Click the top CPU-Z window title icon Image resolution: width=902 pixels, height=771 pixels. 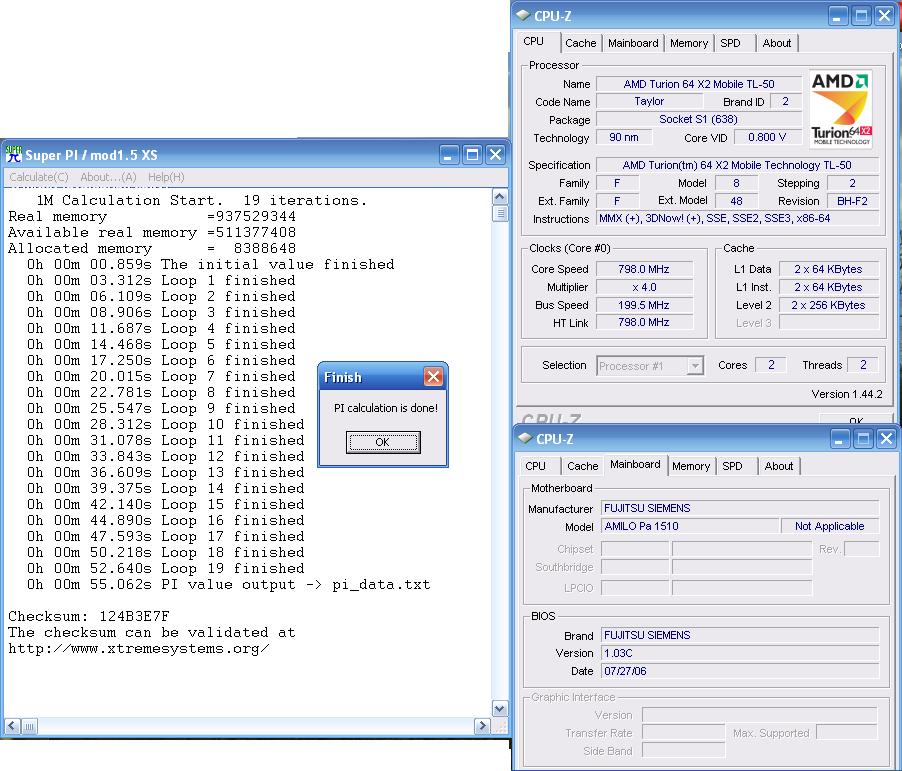pos(523,15)
